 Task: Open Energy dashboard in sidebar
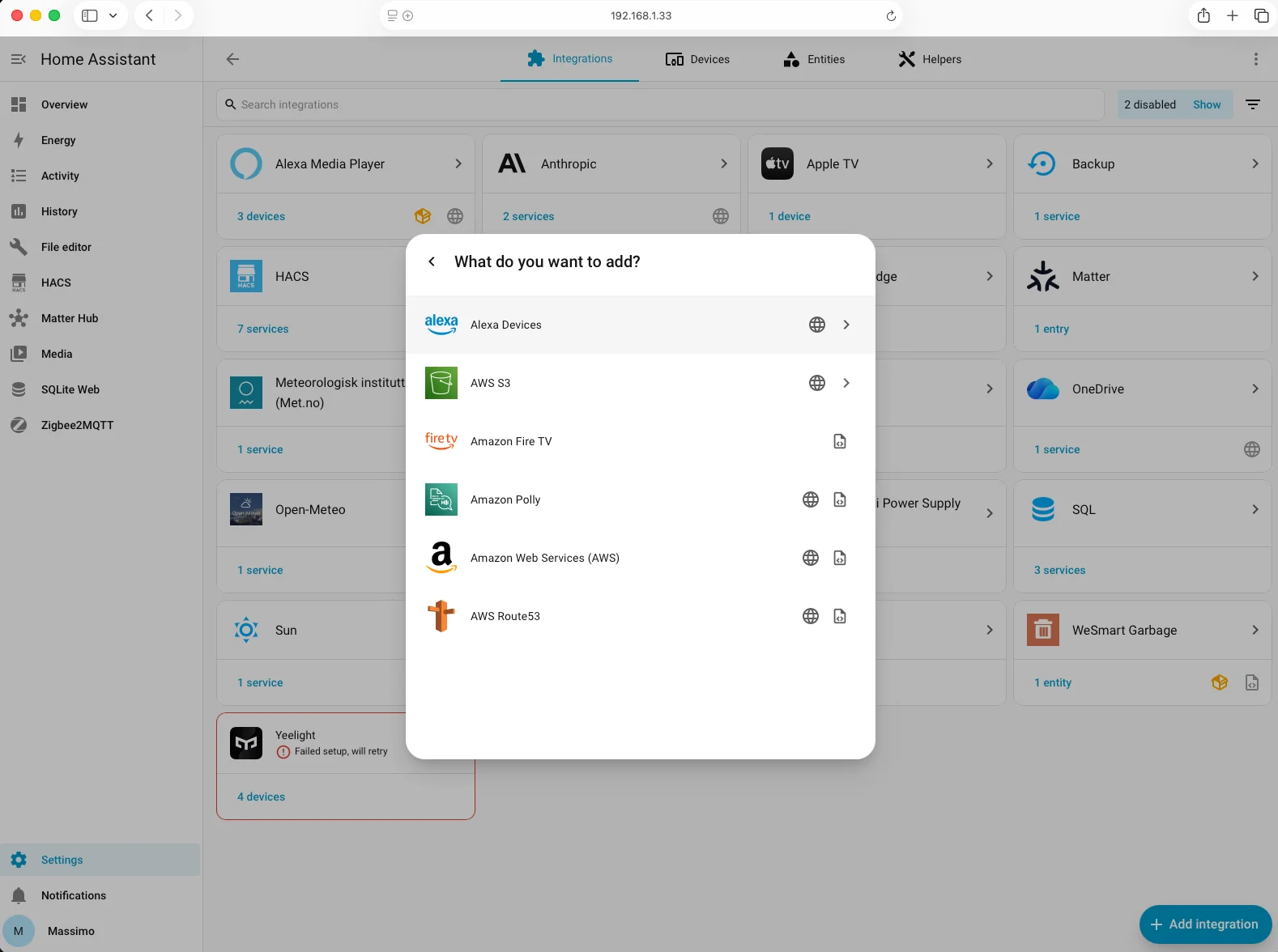pyautogui.click(x=100, y=140)
